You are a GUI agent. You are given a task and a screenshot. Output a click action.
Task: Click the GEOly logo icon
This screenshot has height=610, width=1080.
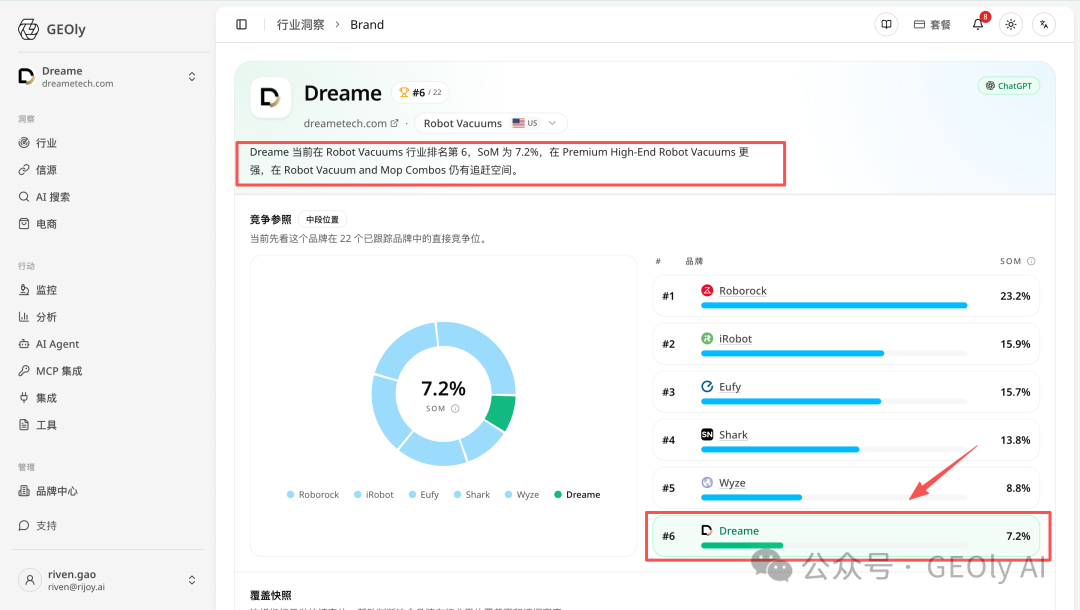click(x=28, y=29)
